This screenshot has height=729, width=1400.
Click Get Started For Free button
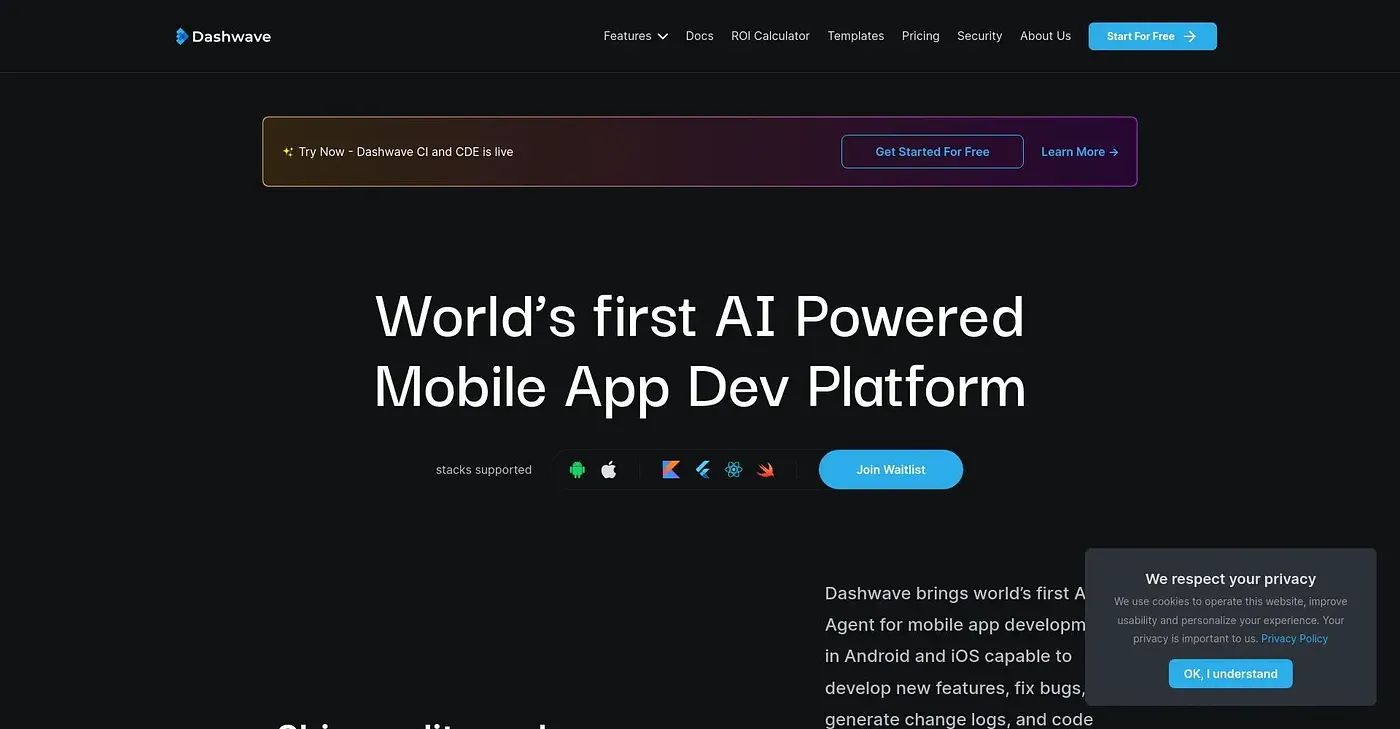932,152
